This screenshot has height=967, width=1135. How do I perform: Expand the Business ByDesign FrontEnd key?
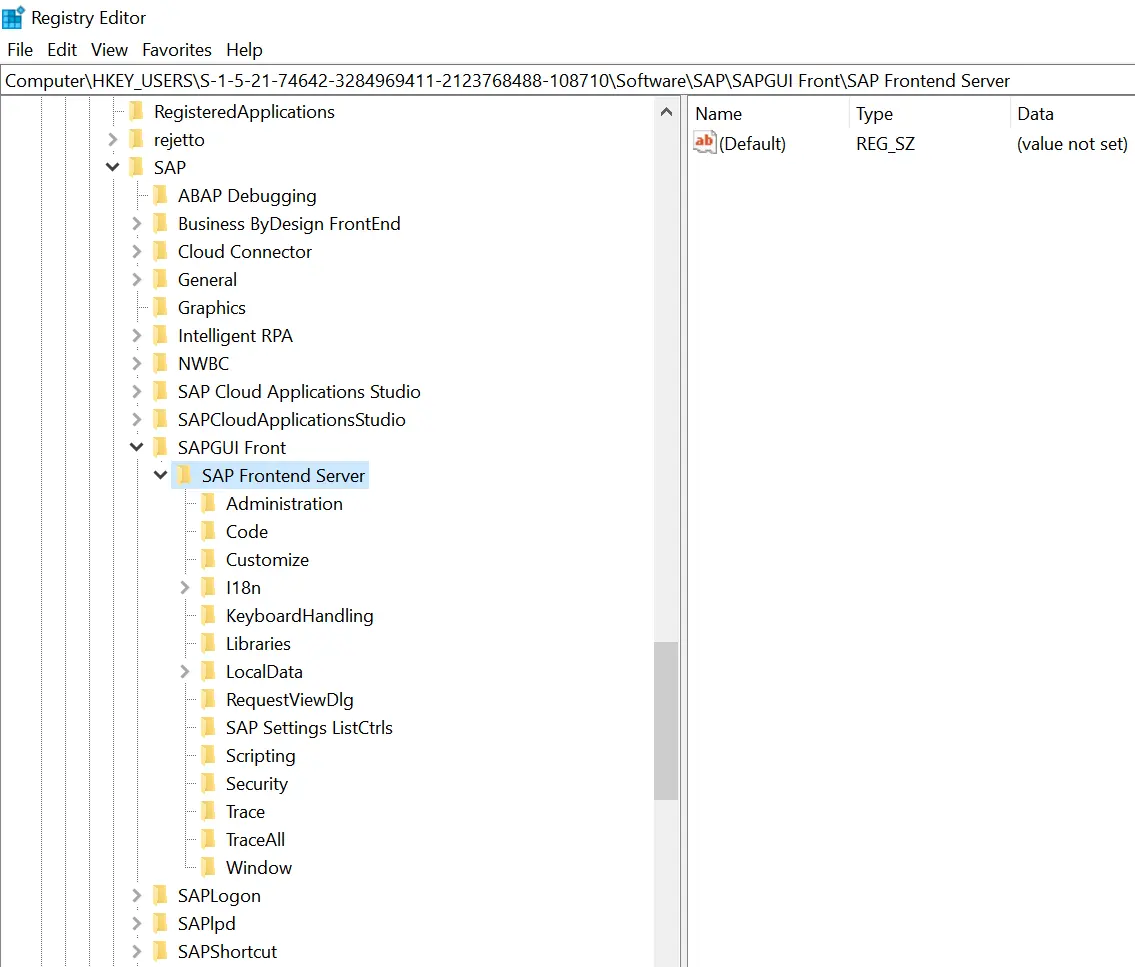tap(137, 224)
